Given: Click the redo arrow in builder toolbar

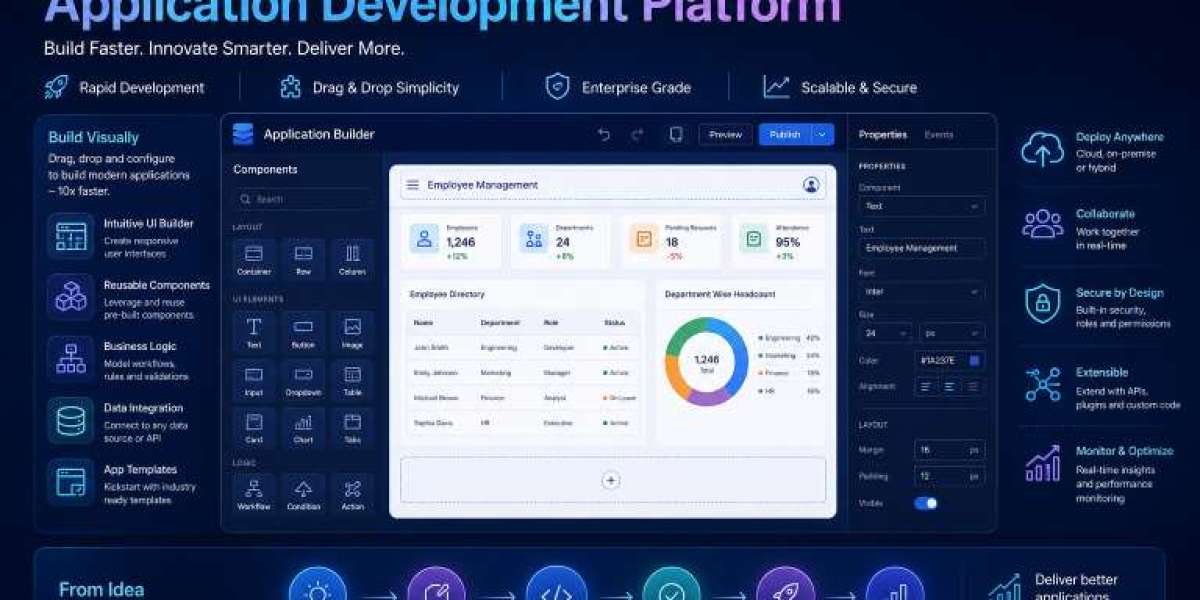Looking at the screenshot, I should 637,134.
